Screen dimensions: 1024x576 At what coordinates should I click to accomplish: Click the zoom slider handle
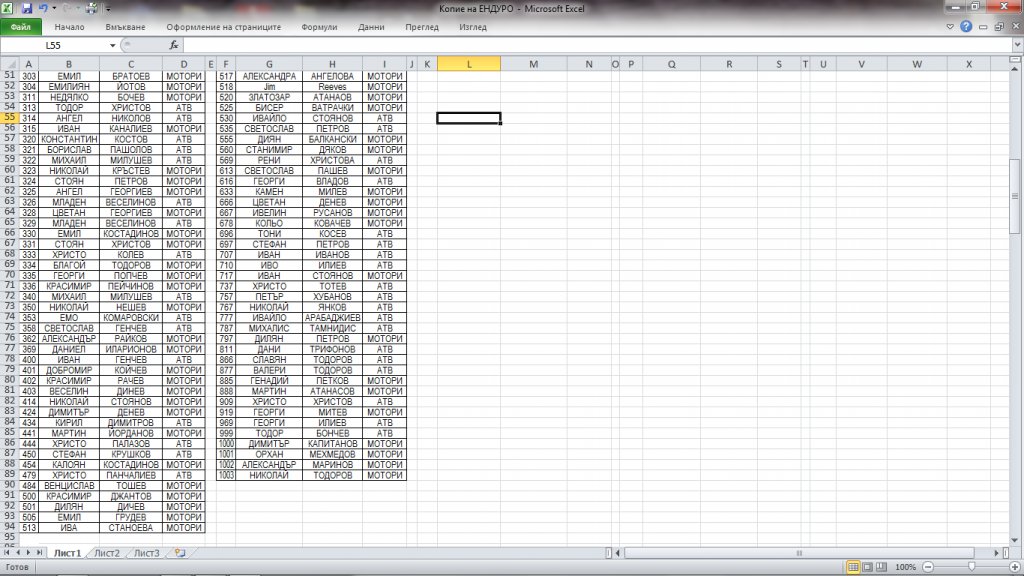(972, 567)
